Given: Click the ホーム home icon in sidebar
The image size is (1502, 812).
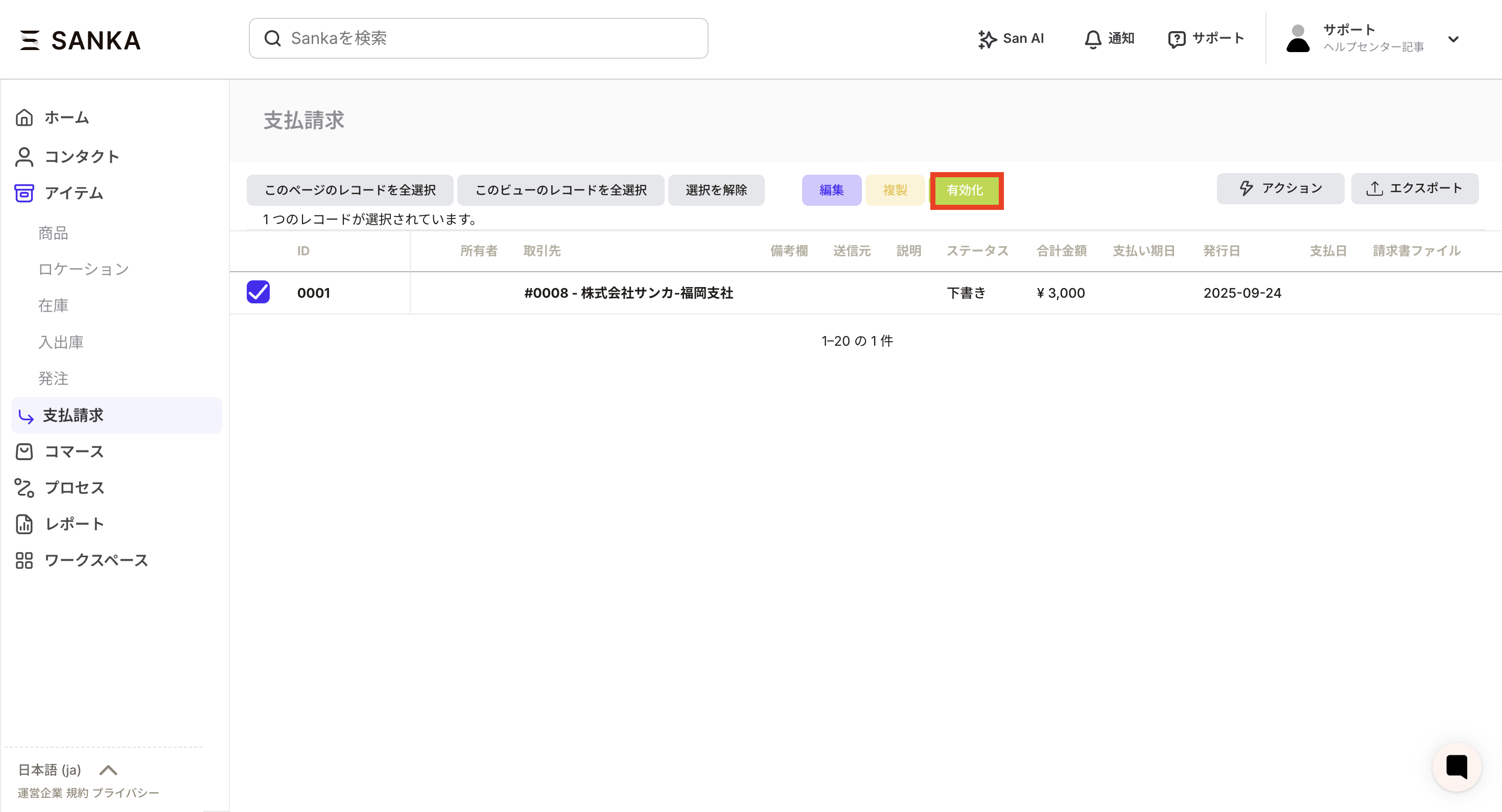Looking at the screenshot, I should pyautogui.click(x=24, y=117).
